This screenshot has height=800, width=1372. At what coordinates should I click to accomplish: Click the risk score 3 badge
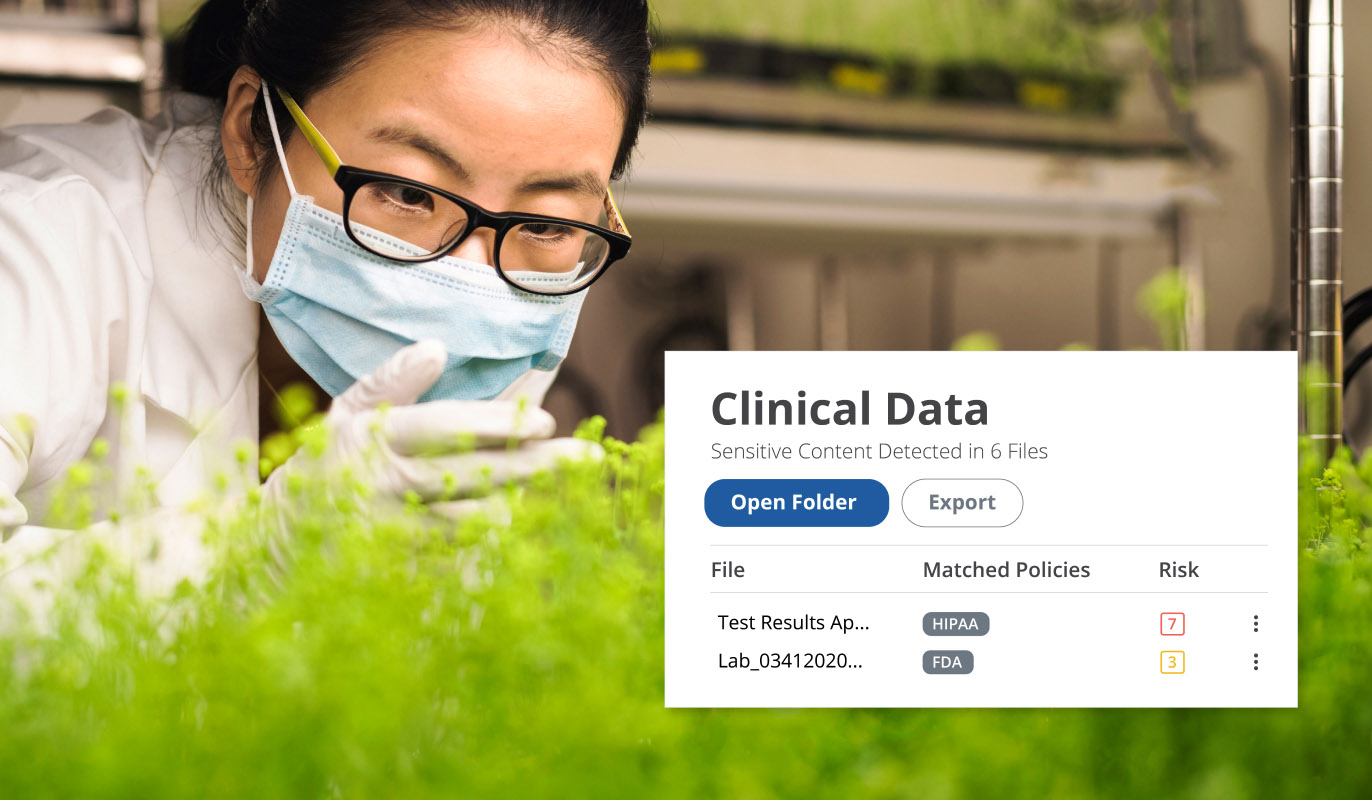[1172, 662]
